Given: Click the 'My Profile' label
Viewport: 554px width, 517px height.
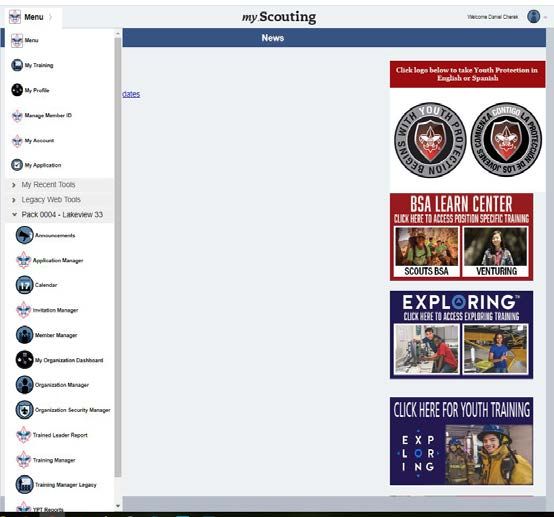Looking at the screenshot, I should (x=37, y=90).
